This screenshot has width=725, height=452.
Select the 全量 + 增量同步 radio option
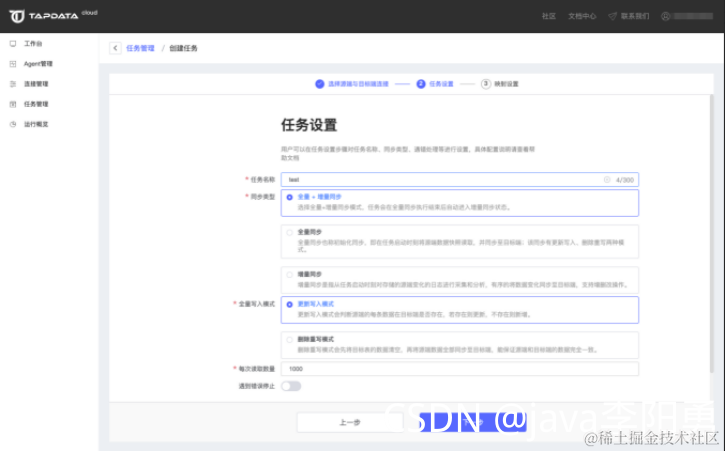pos(289,197)
